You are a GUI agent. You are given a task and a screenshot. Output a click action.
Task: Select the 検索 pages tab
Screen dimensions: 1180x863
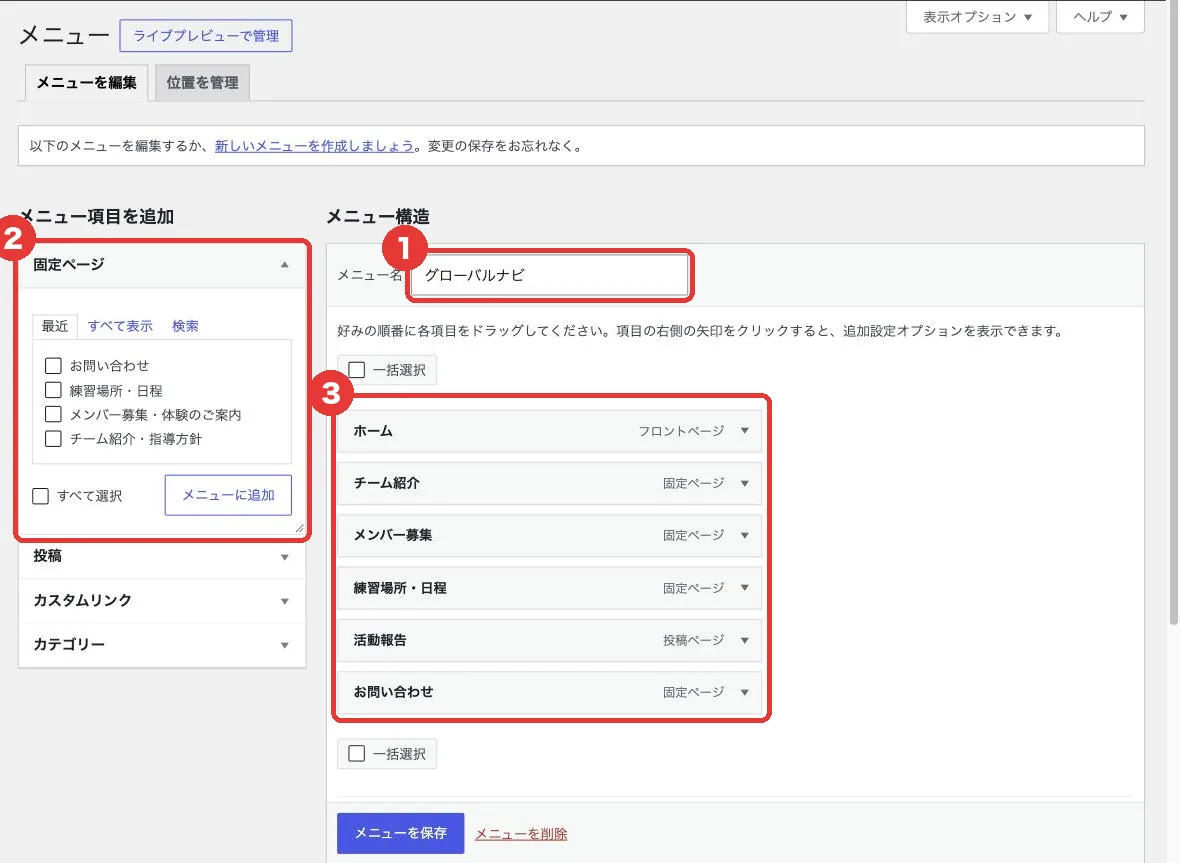pos(185,326)
